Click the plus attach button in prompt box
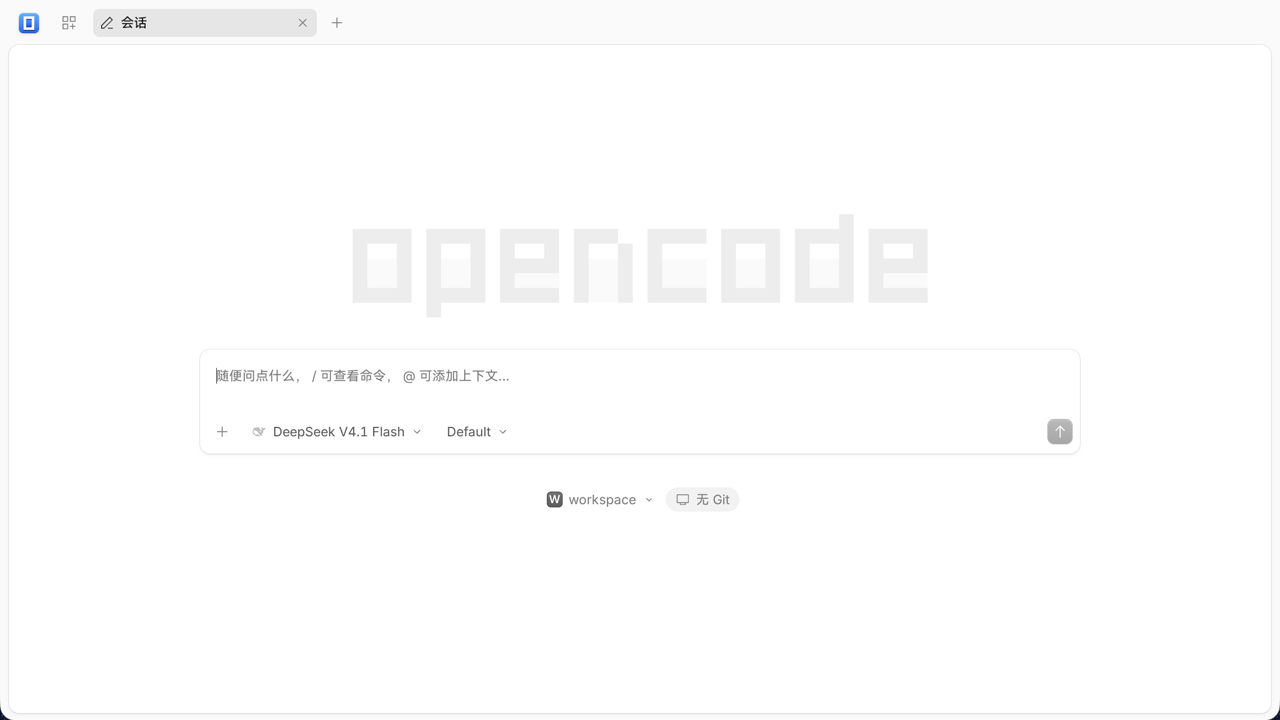This screenshot has width=1280, height=720. click(x=222, y=432)
